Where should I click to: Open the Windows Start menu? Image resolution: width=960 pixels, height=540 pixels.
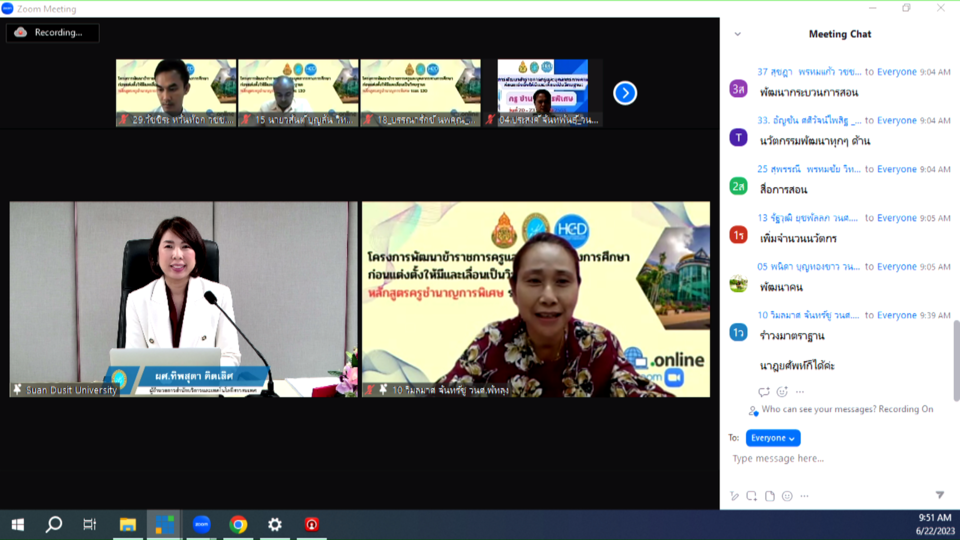pos(18,525)
